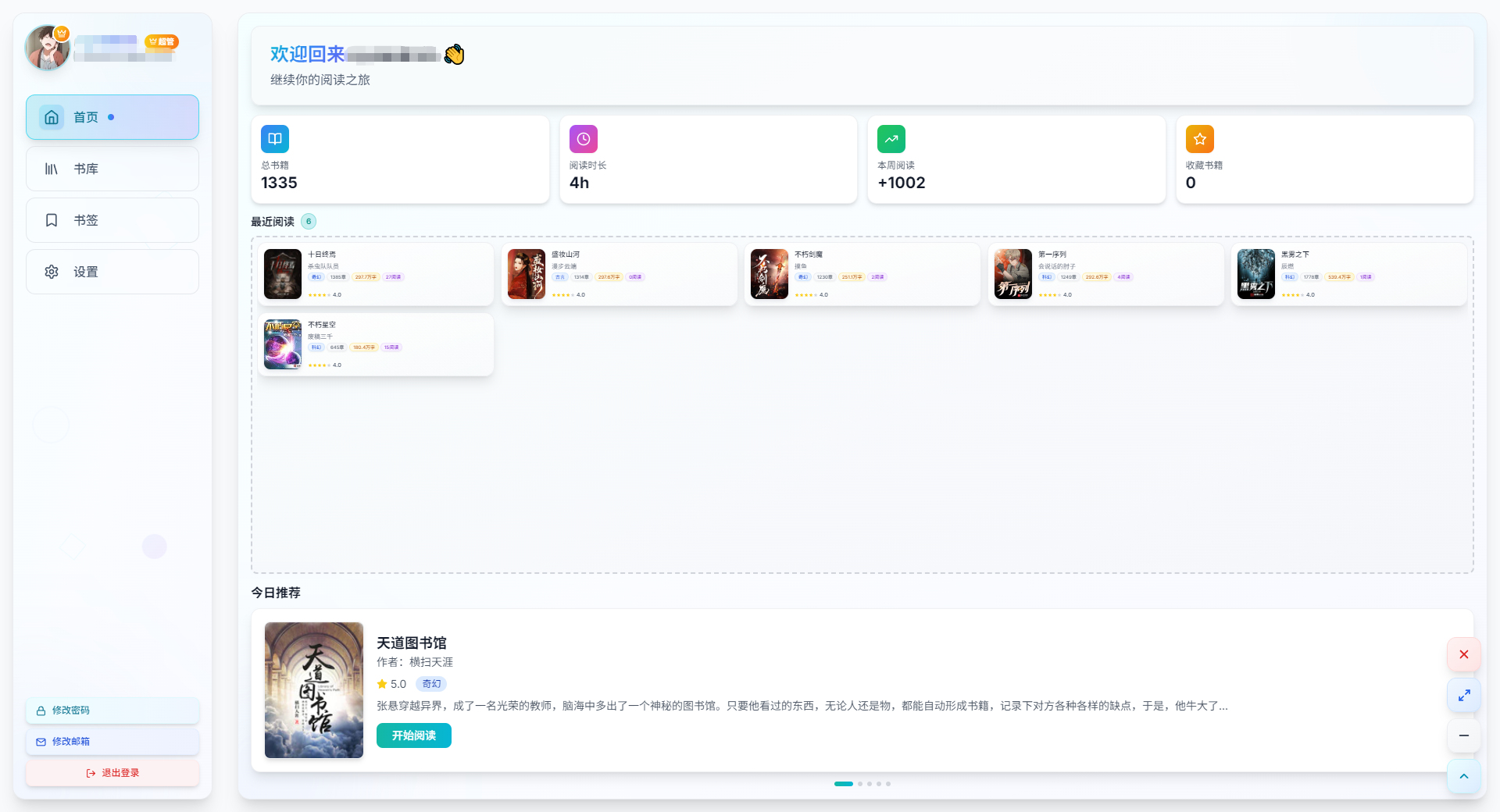Click the bookmark icon beside 书签
Viewport: 1500px width, 812px height.
click(52, 220)
